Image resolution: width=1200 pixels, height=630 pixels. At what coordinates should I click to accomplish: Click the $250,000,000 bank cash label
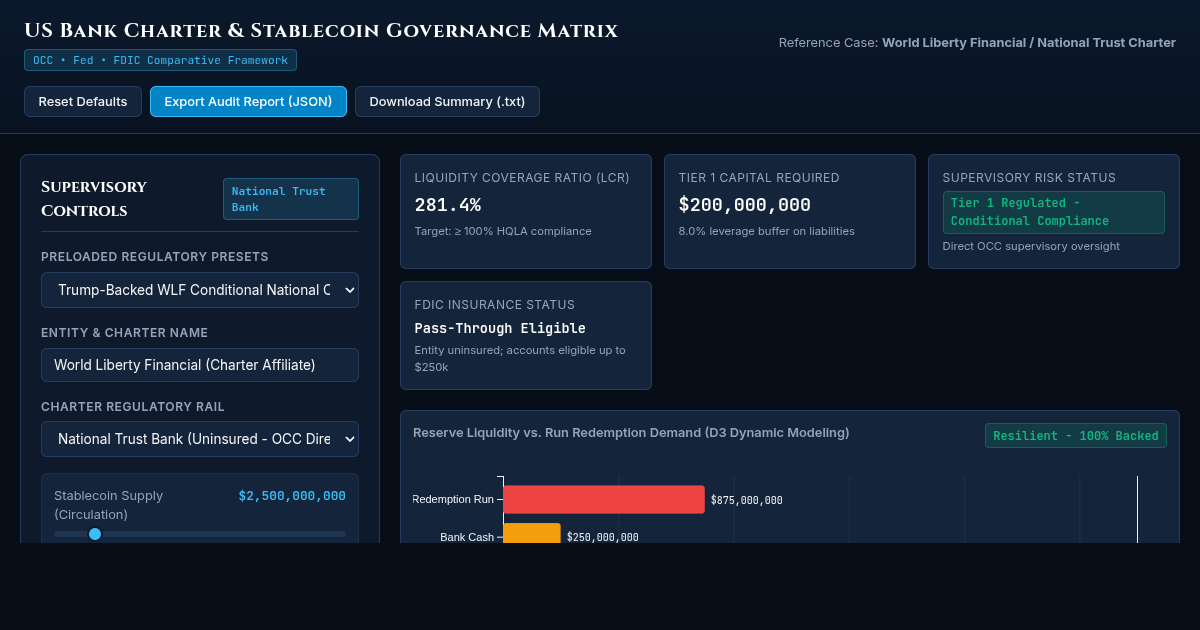tap(602, 537)
